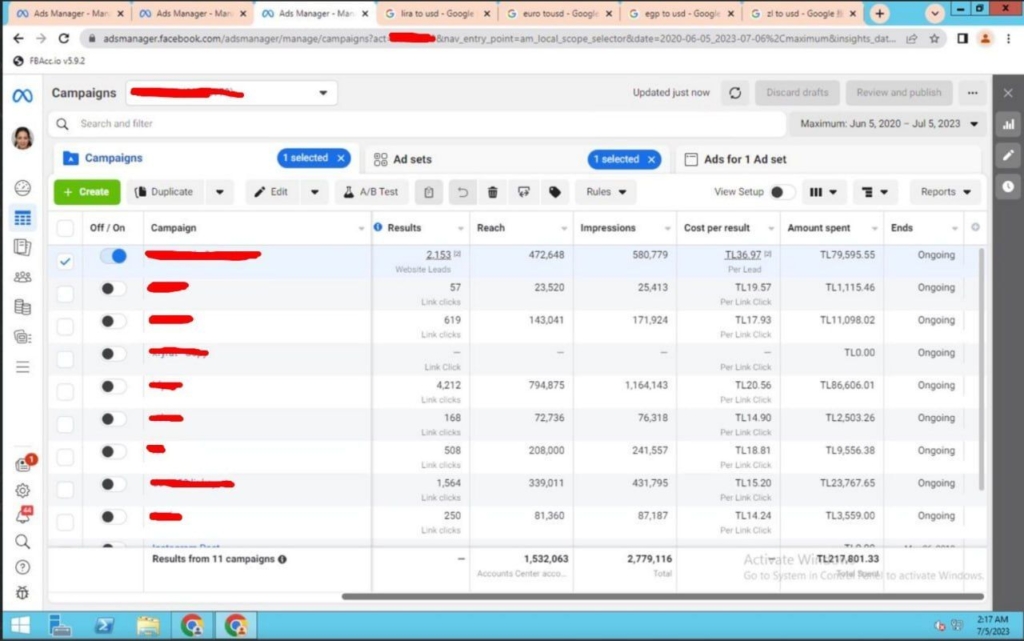Screen dimensions: 1024x641
Task: Open the pencil edit icon in right panel
Action: (1008, 156)
